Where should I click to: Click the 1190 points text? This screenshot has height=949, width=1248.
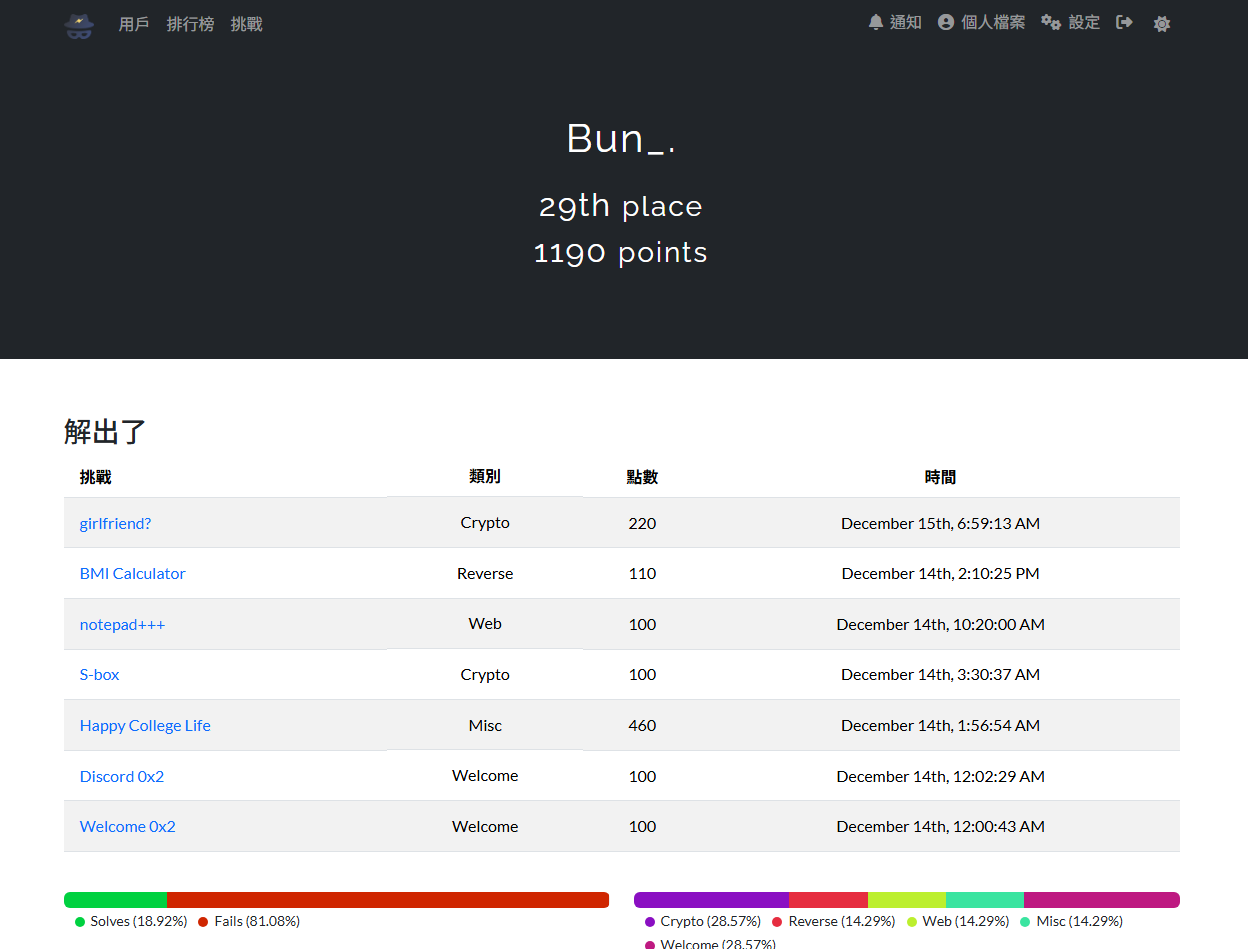click(x=621, y=252)
